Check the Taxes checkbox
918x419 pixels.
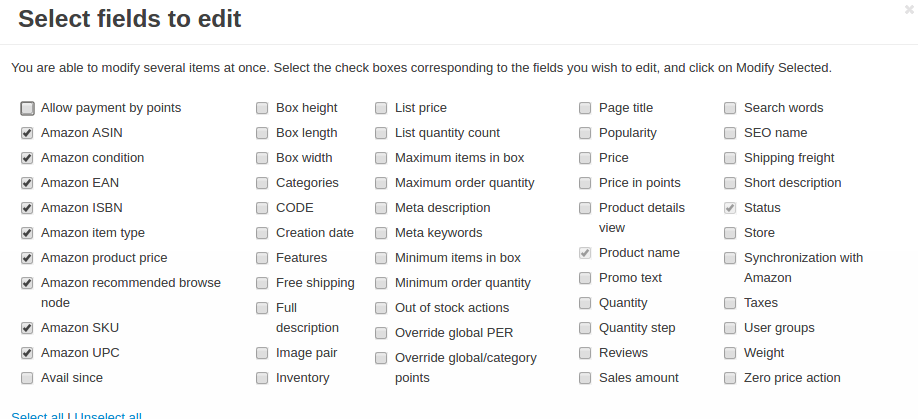pos(730,303)
